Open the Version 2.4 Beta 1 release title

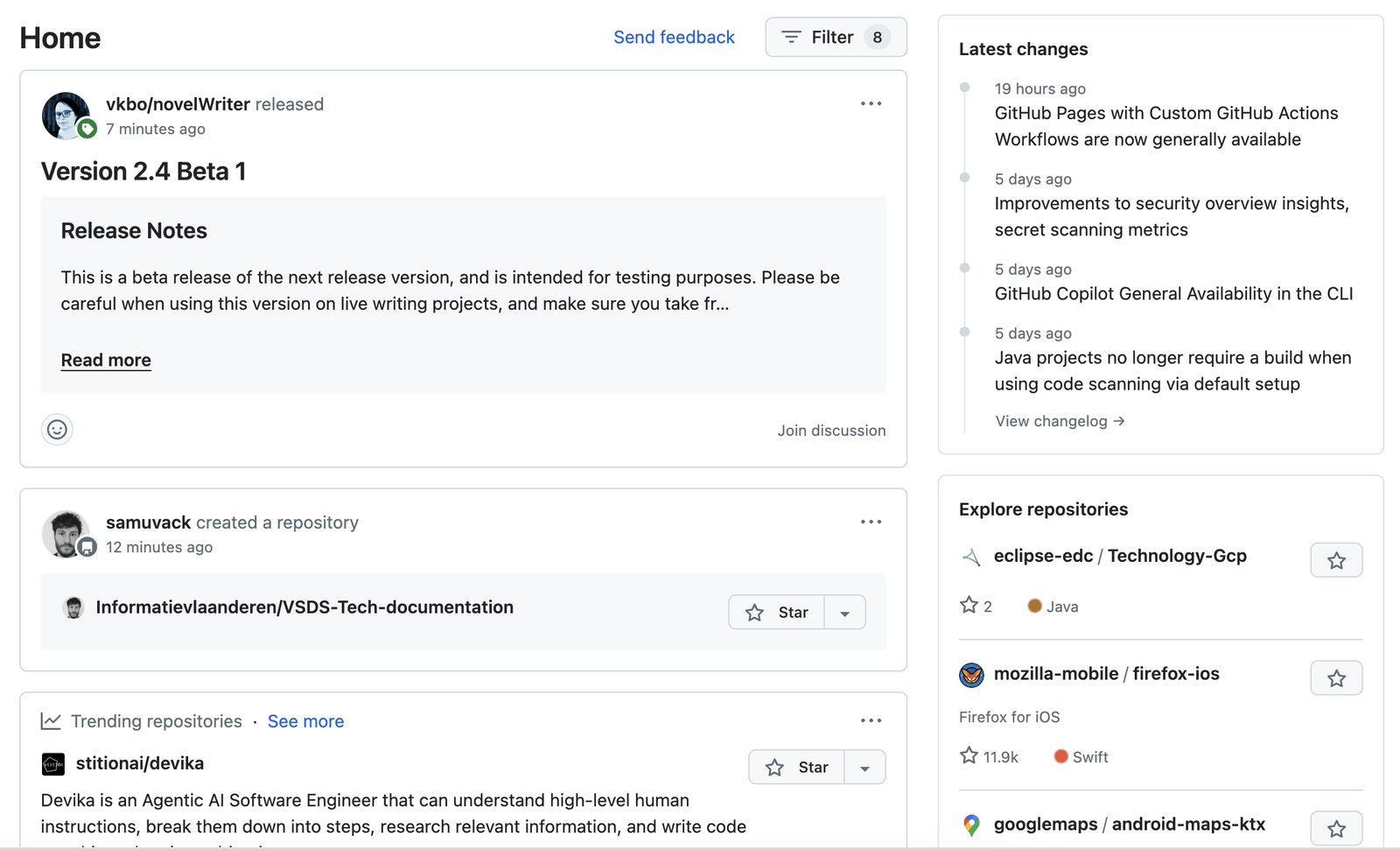click(x=143, y=172)
